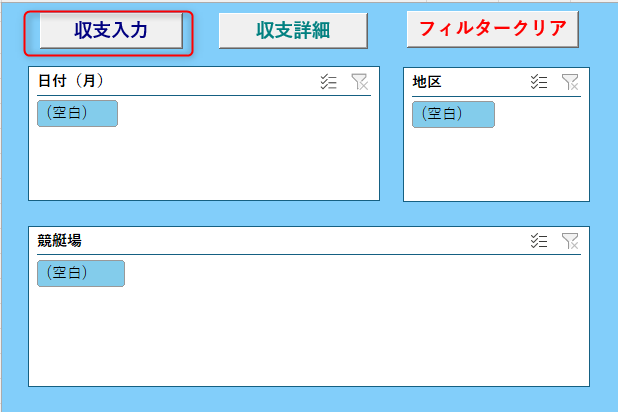The image size is (618, 412).
Task: Clear filter on 日付（月） slicer
Action: pos(359,82)
